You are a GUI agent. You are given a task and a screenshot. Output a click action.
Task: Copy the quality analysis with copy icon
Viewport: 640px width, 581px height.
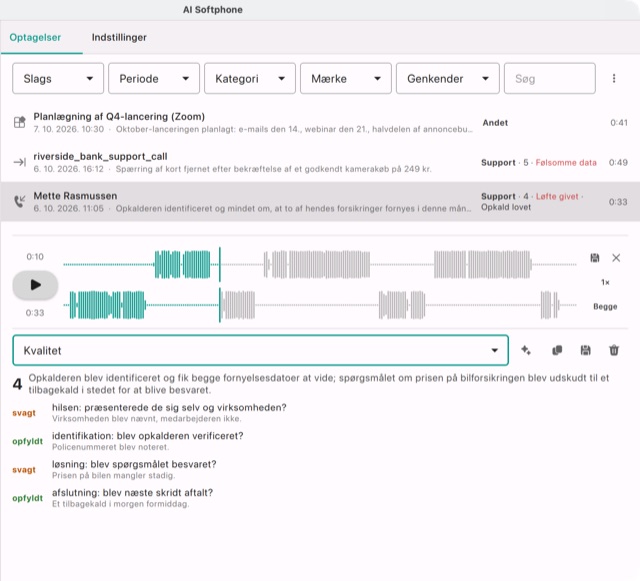557,350
